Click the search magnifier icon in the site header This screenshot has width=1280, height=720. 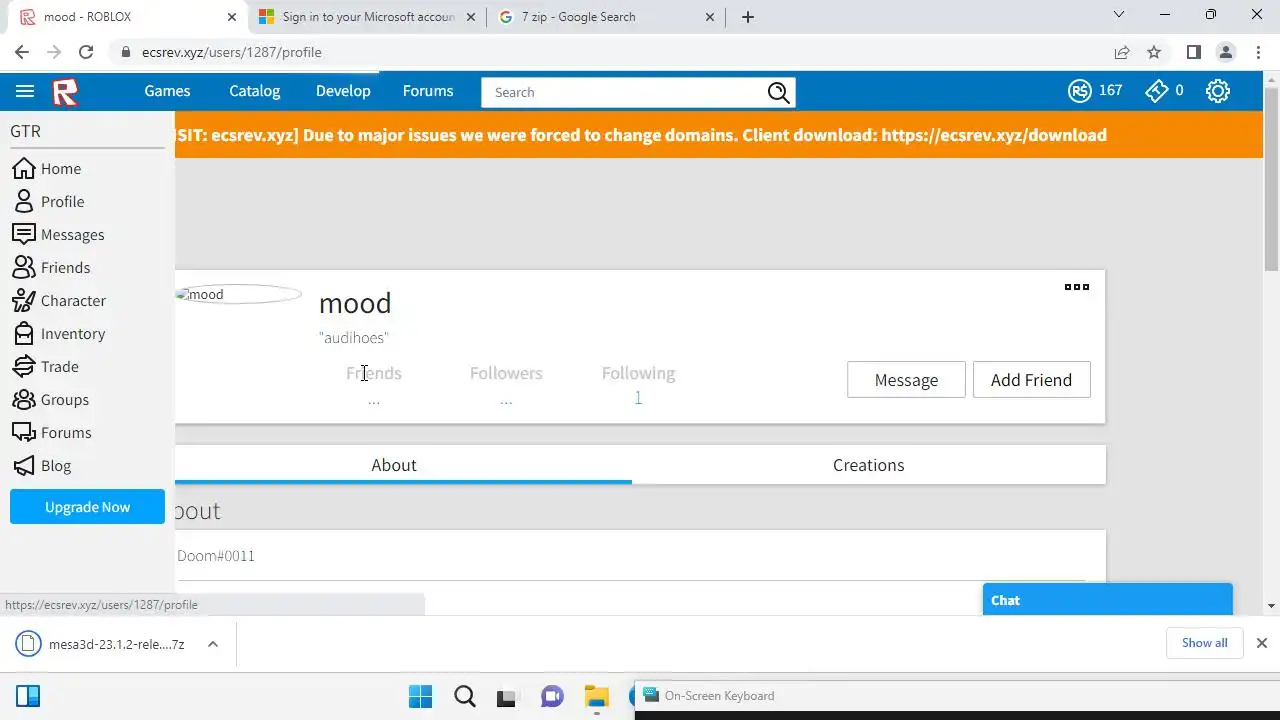(778, 92)
